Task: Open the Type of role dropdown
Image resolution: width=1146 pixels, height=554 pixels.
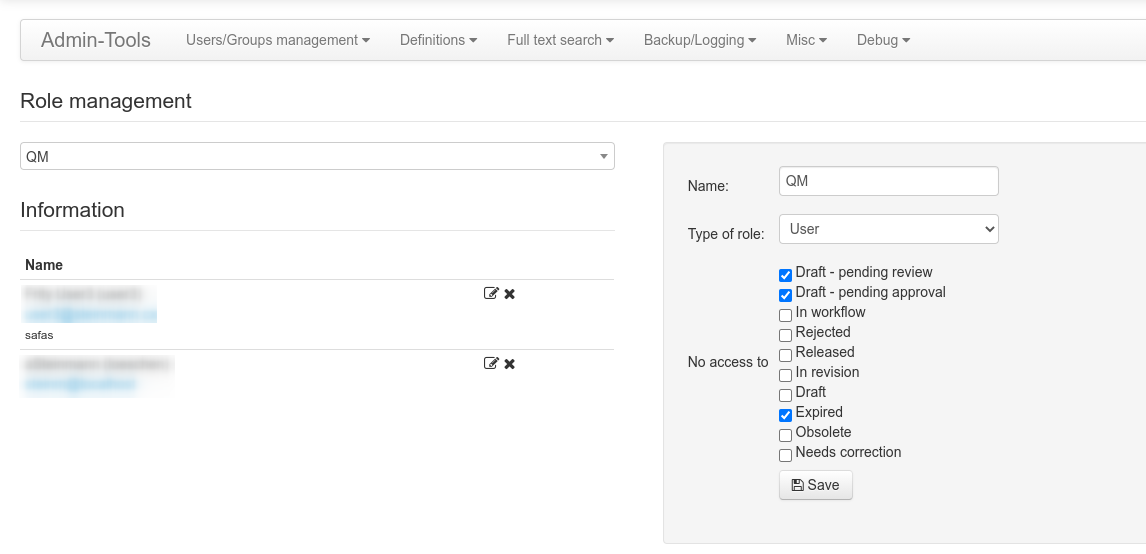Action: (x=888, y=229)
